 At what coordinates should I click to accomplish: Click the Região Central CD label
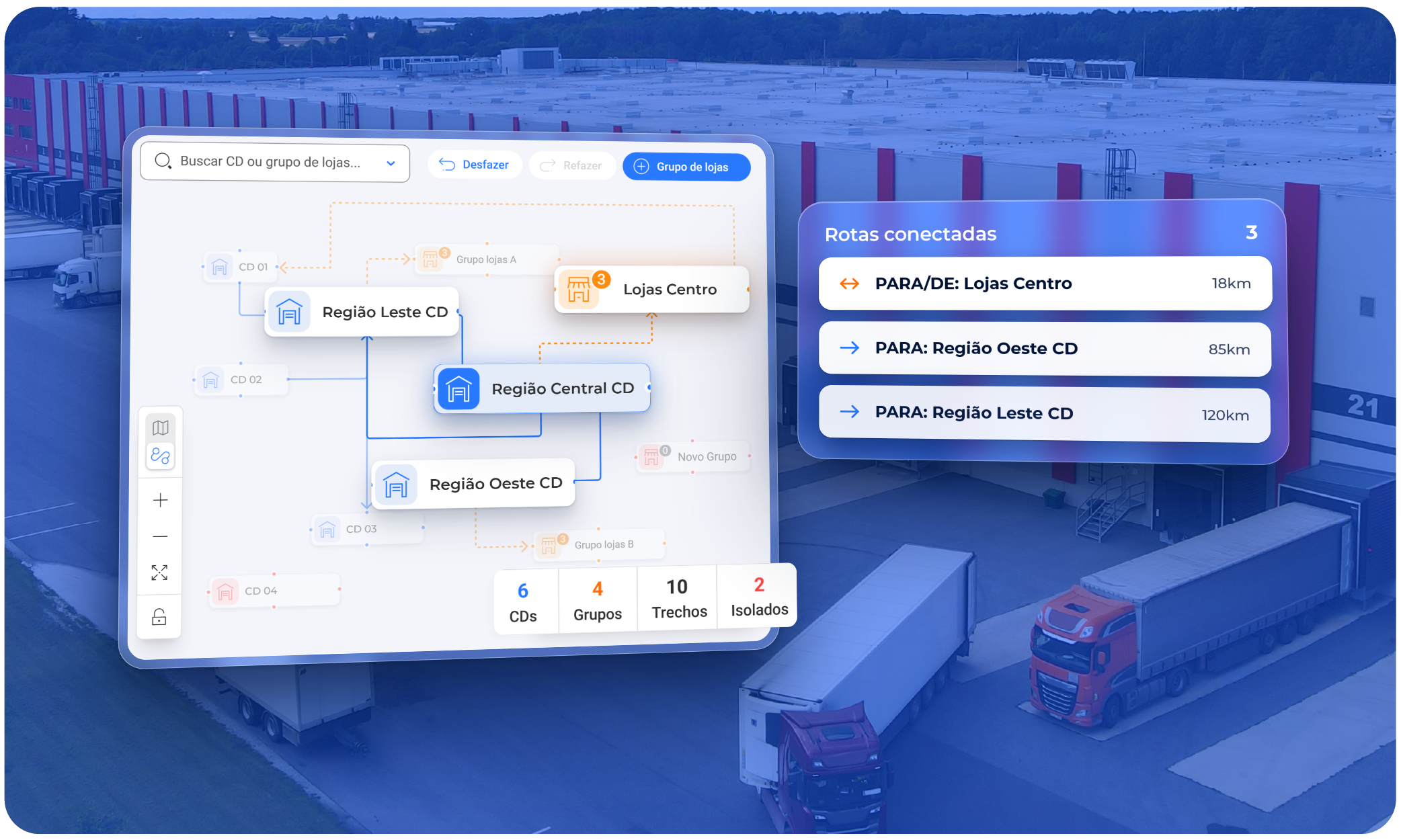pyautogui.click(x=563, y=388)
